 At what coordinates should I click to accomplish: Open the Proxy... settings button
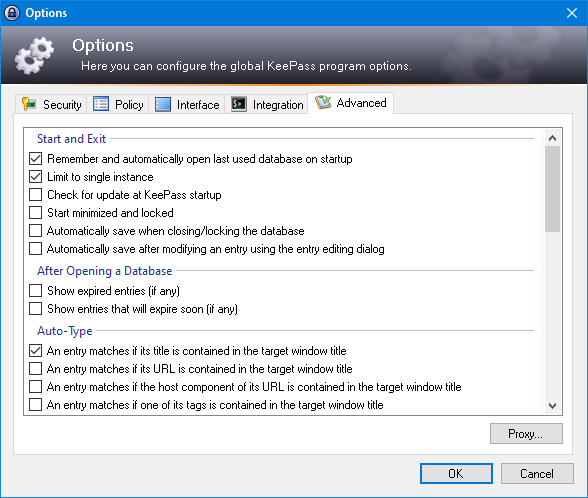point(526,434)
